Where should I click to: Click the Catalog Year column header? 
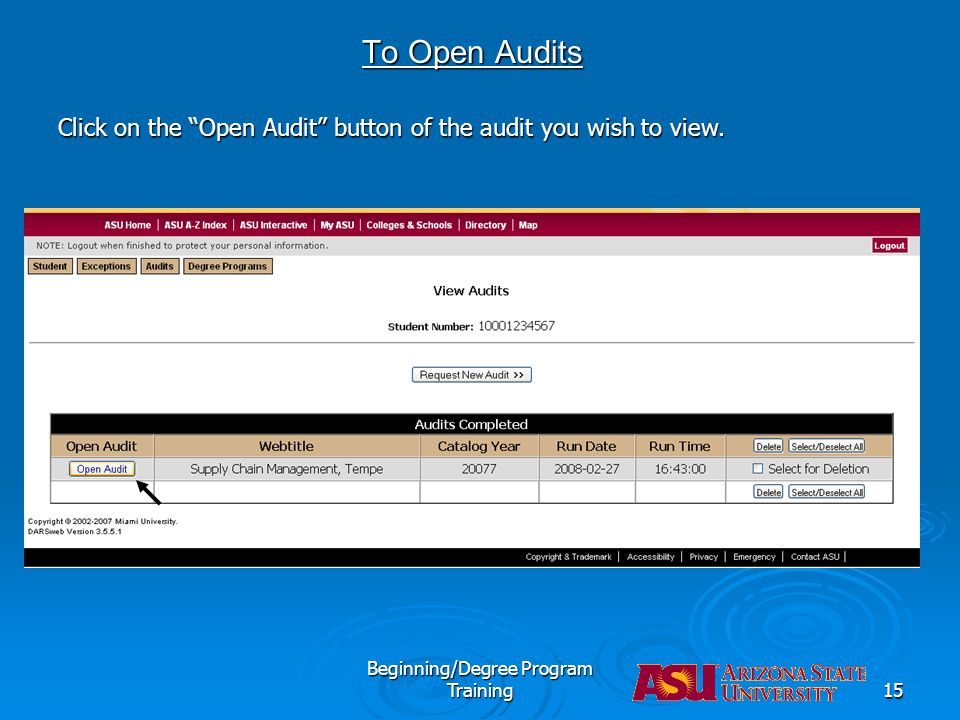coord(479,446)
